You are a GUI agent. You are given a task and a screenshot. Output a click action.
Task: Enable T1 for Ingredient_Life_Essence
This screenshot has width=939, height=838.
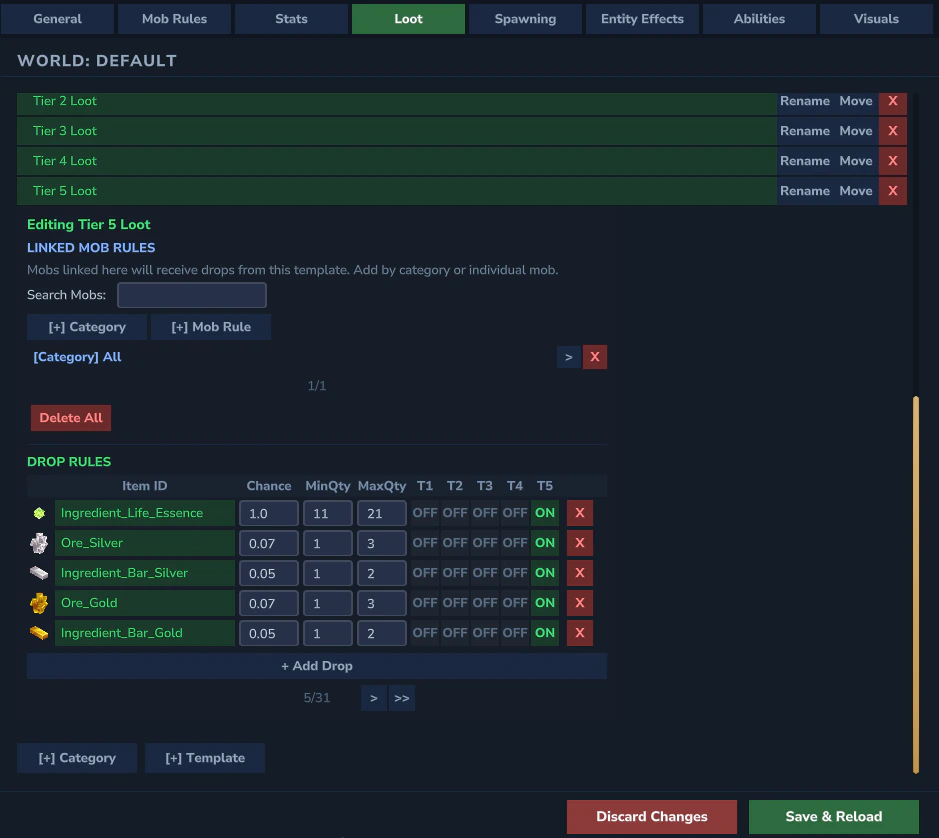click(x=424, y=512)
